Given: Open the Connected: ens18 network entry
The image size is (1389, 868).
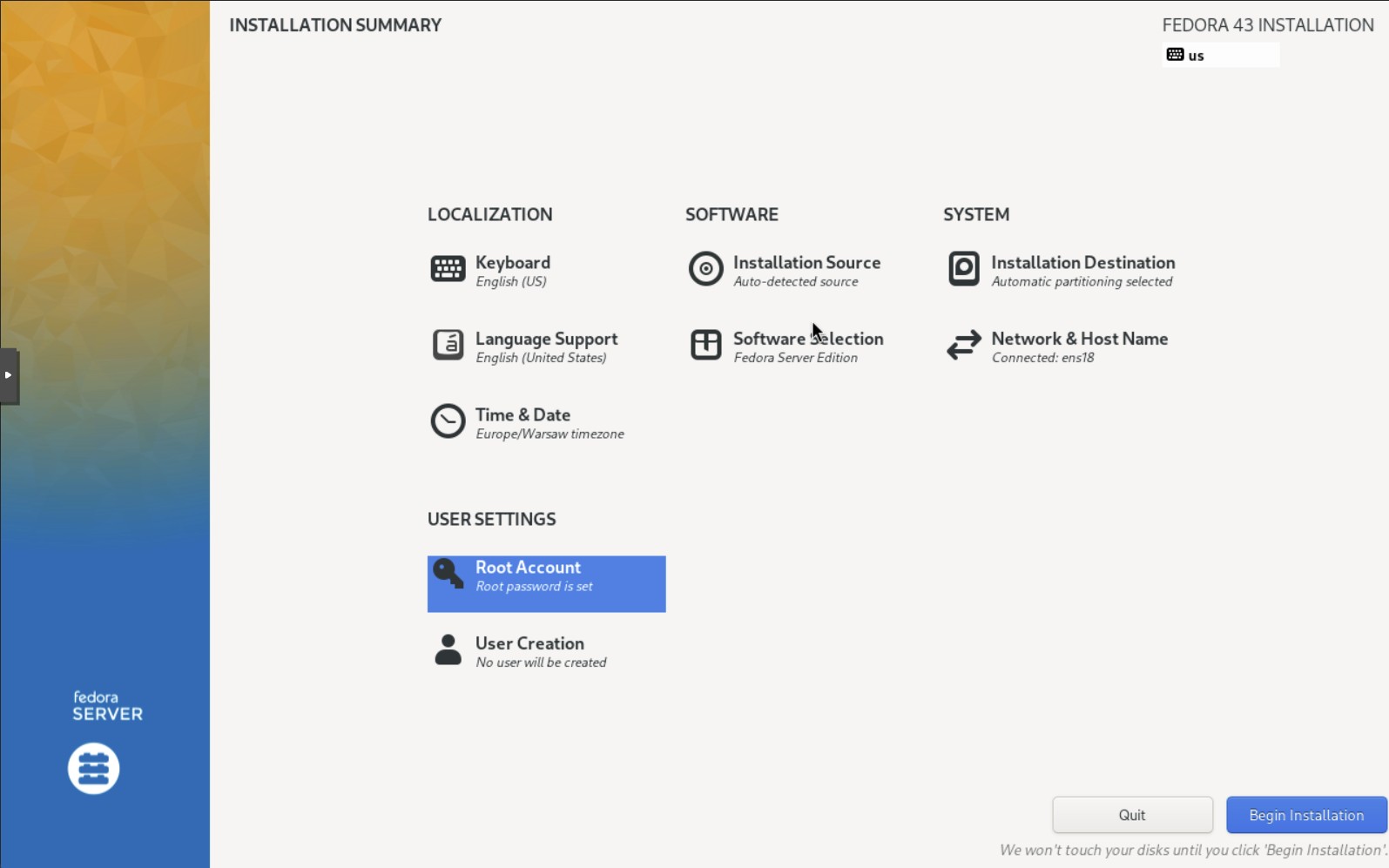Looking at the screenshot, I should (1042, 358).
